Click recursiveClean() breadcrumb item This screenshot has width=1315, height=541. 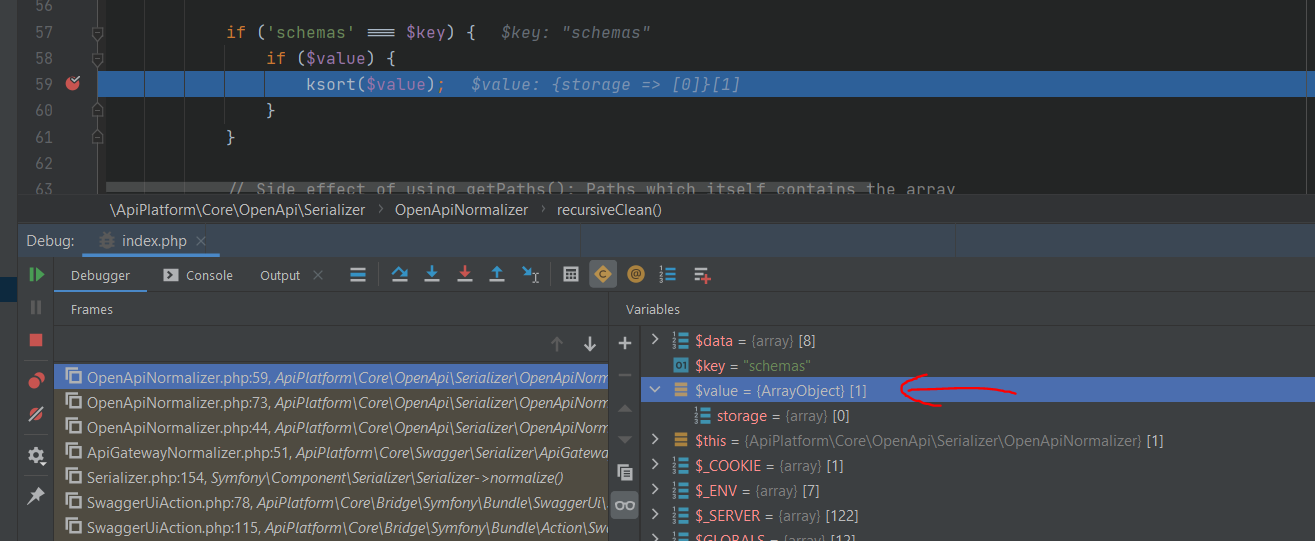609,210
